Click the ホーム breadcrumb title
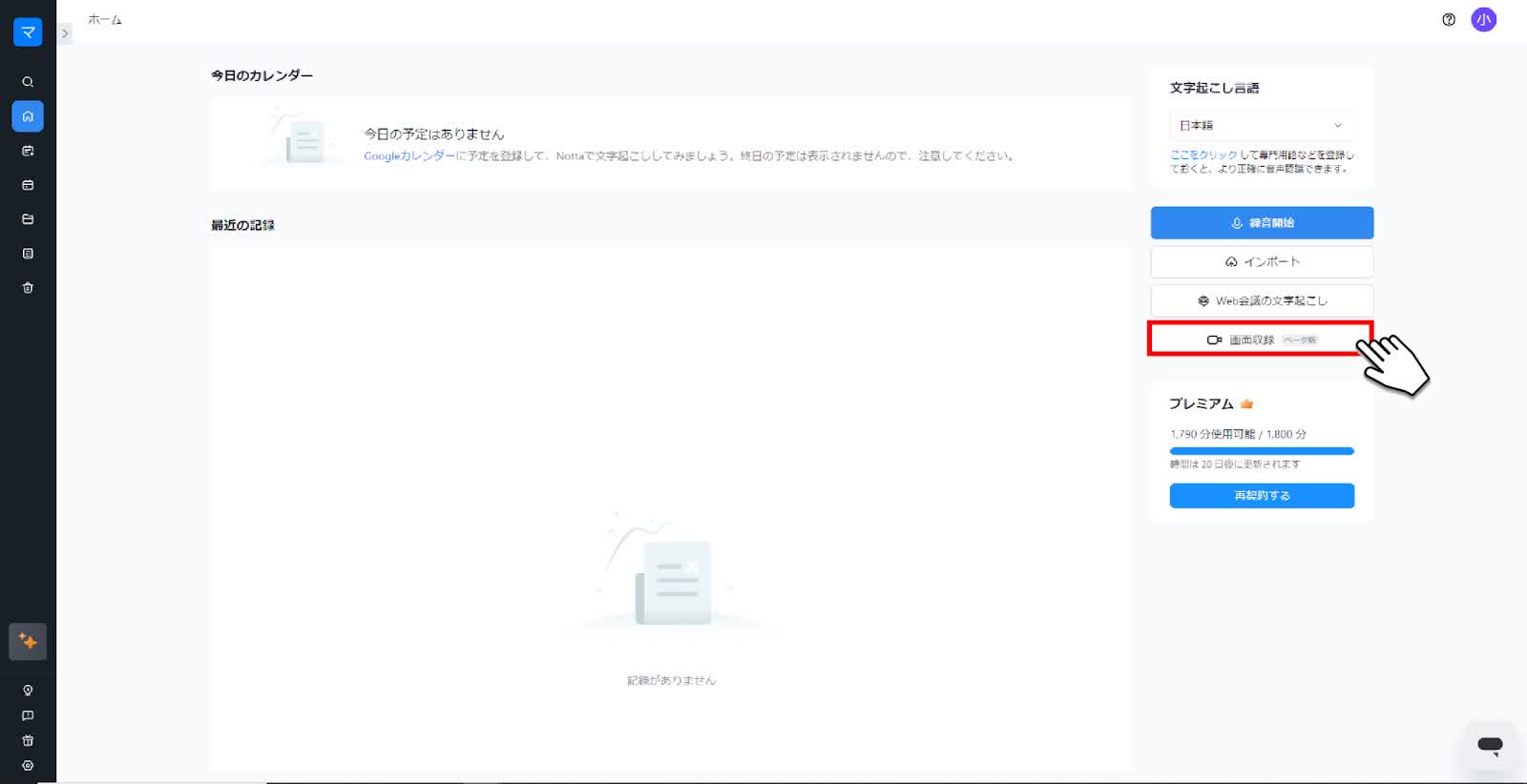 pyautogui.click(x=105, y=20)
